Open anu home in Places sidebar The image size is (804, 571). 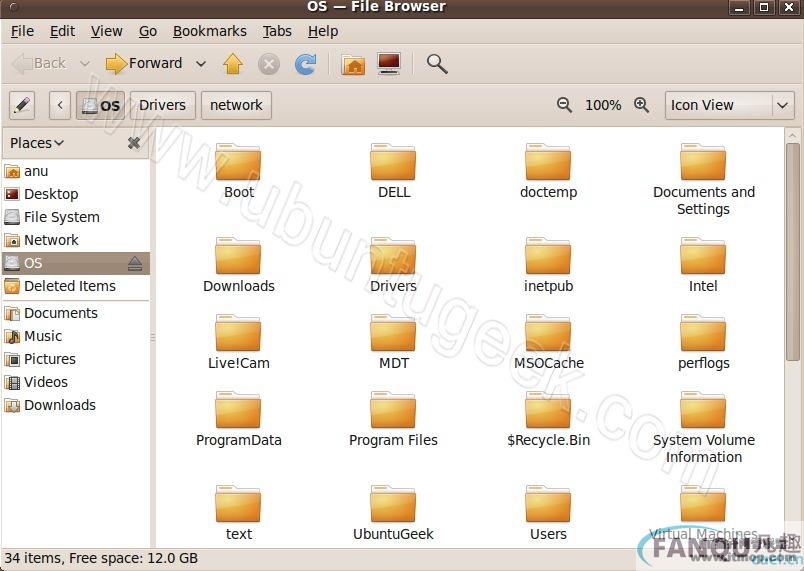coord(75,171)
